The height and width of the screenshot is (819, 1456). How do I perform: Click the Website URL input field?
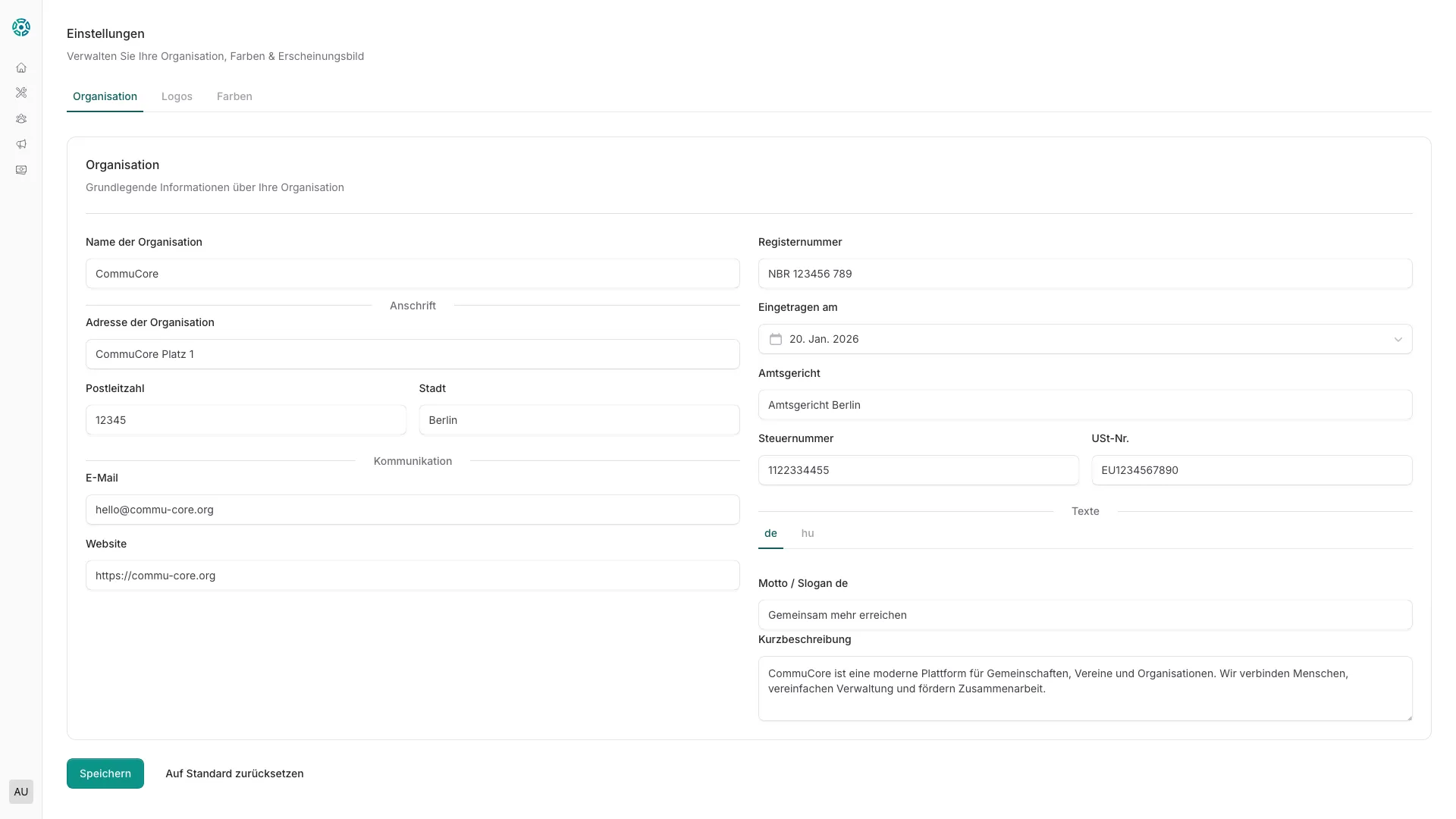(413, 576)
